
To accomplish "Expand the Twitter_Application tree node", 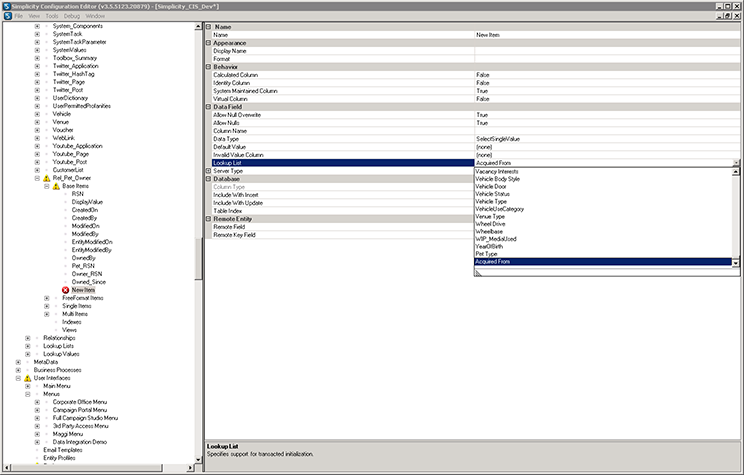I will pyautogui.click(x=38, y=65).
